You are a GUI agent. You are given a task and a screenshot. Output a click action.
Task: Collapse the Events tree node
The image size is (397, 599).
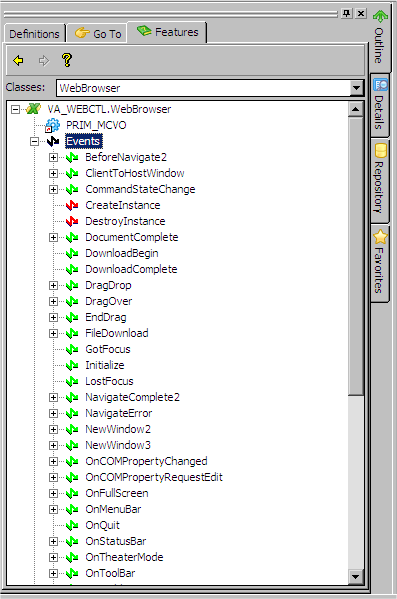pos(34,142)
